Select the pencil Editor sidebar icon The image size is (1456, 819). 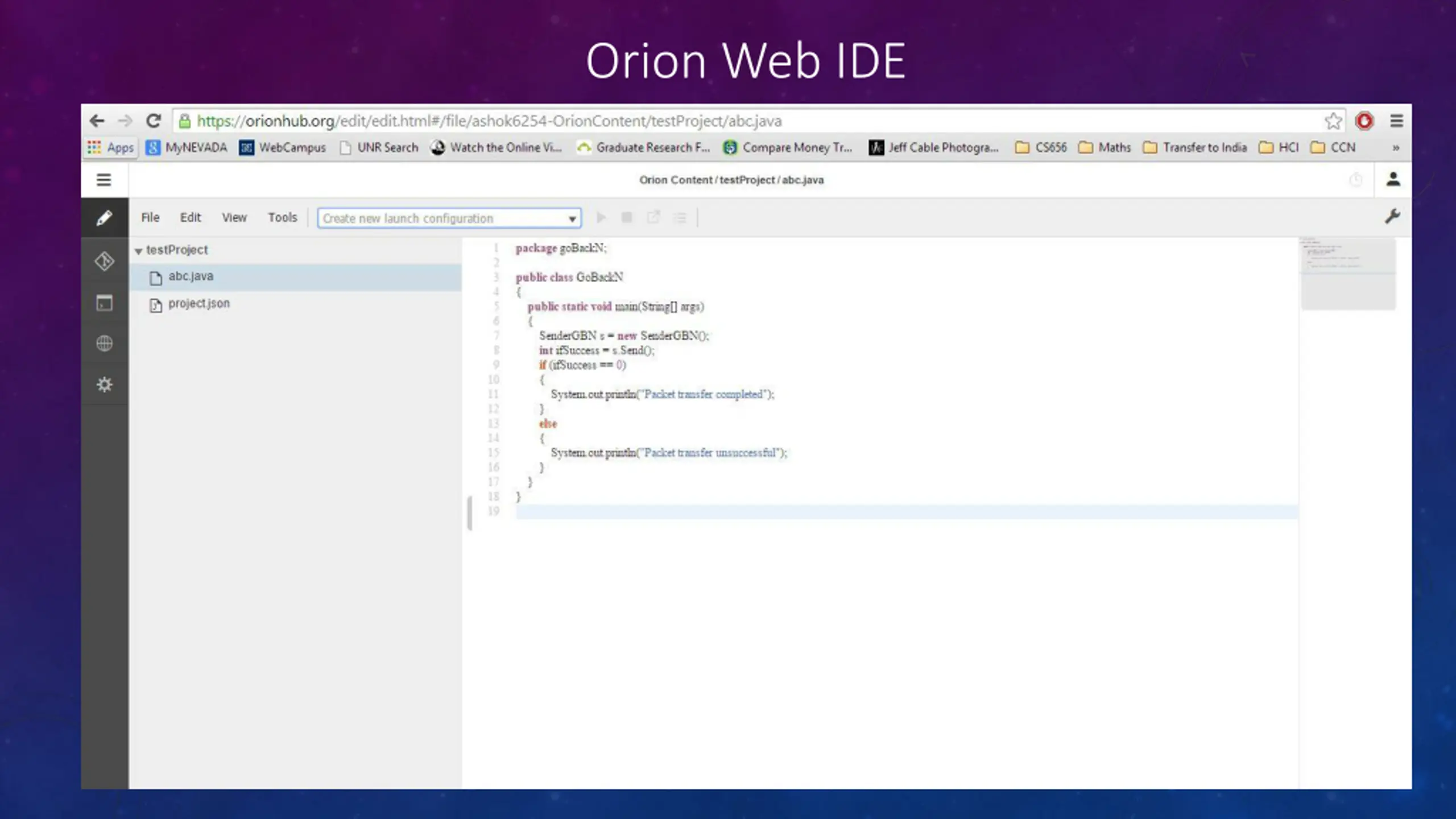[104, 218]
